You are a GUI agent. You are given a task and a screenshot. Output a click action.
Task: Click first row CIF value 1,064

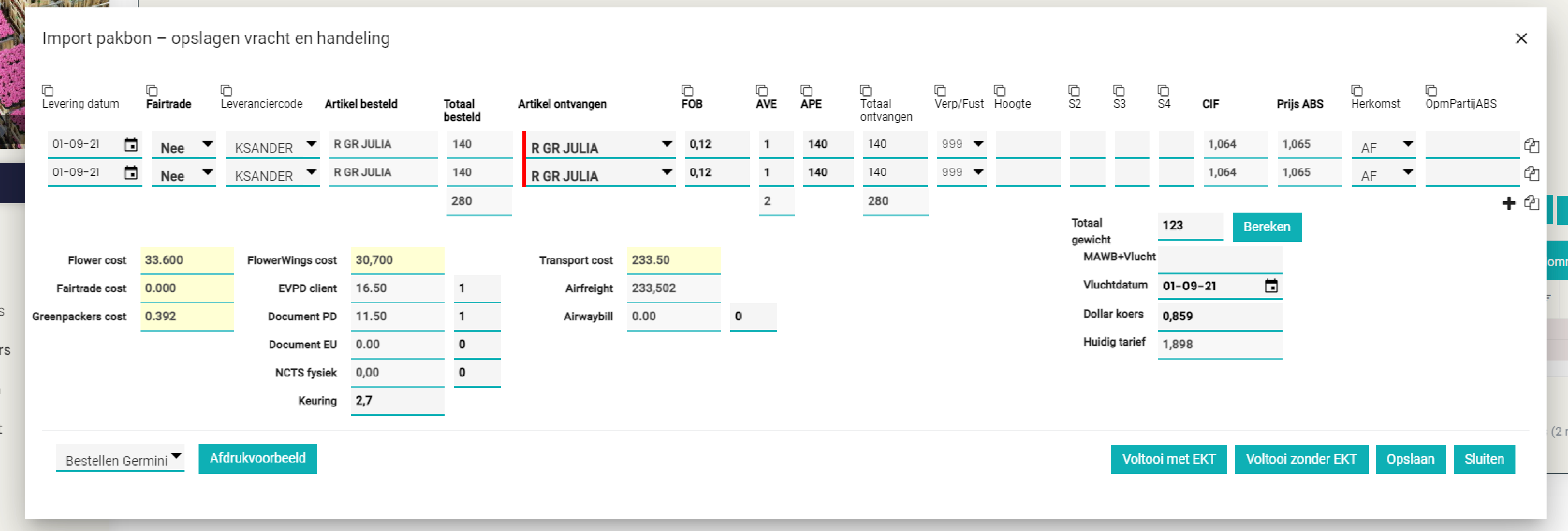[1236, 145]
